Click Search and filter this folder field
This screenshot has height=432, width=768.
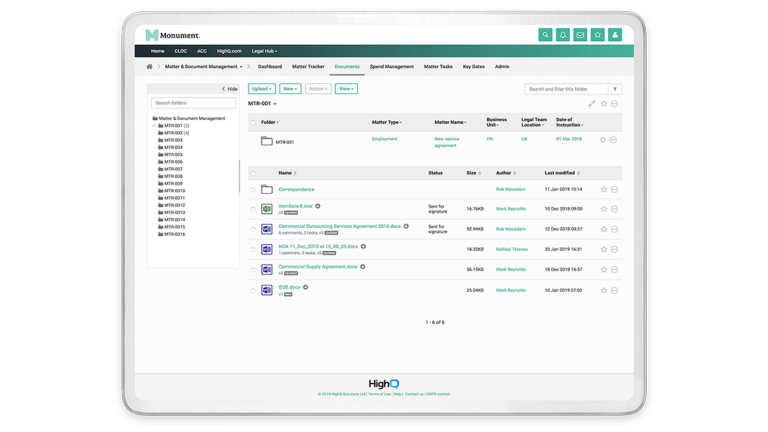[x=566, y=89]
